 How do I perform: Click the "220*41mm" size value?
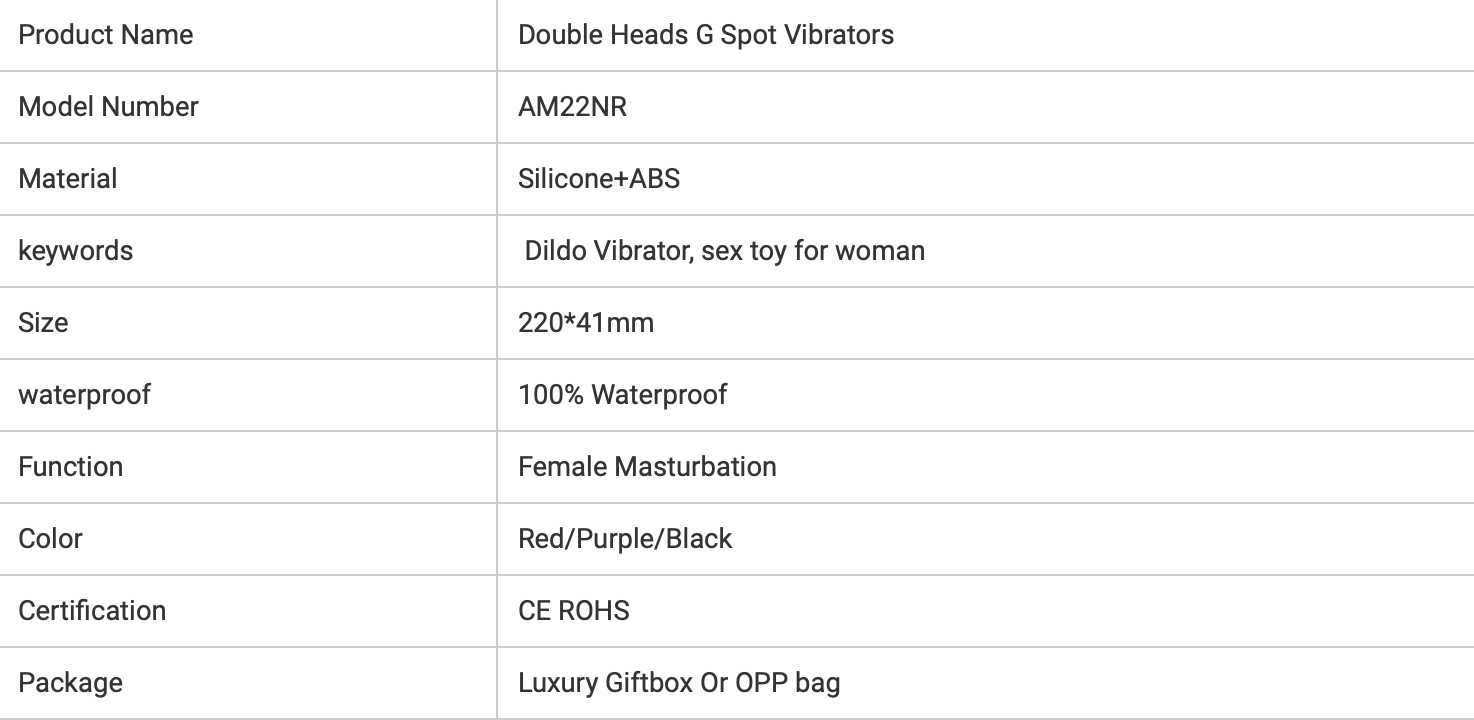point(585,323)
